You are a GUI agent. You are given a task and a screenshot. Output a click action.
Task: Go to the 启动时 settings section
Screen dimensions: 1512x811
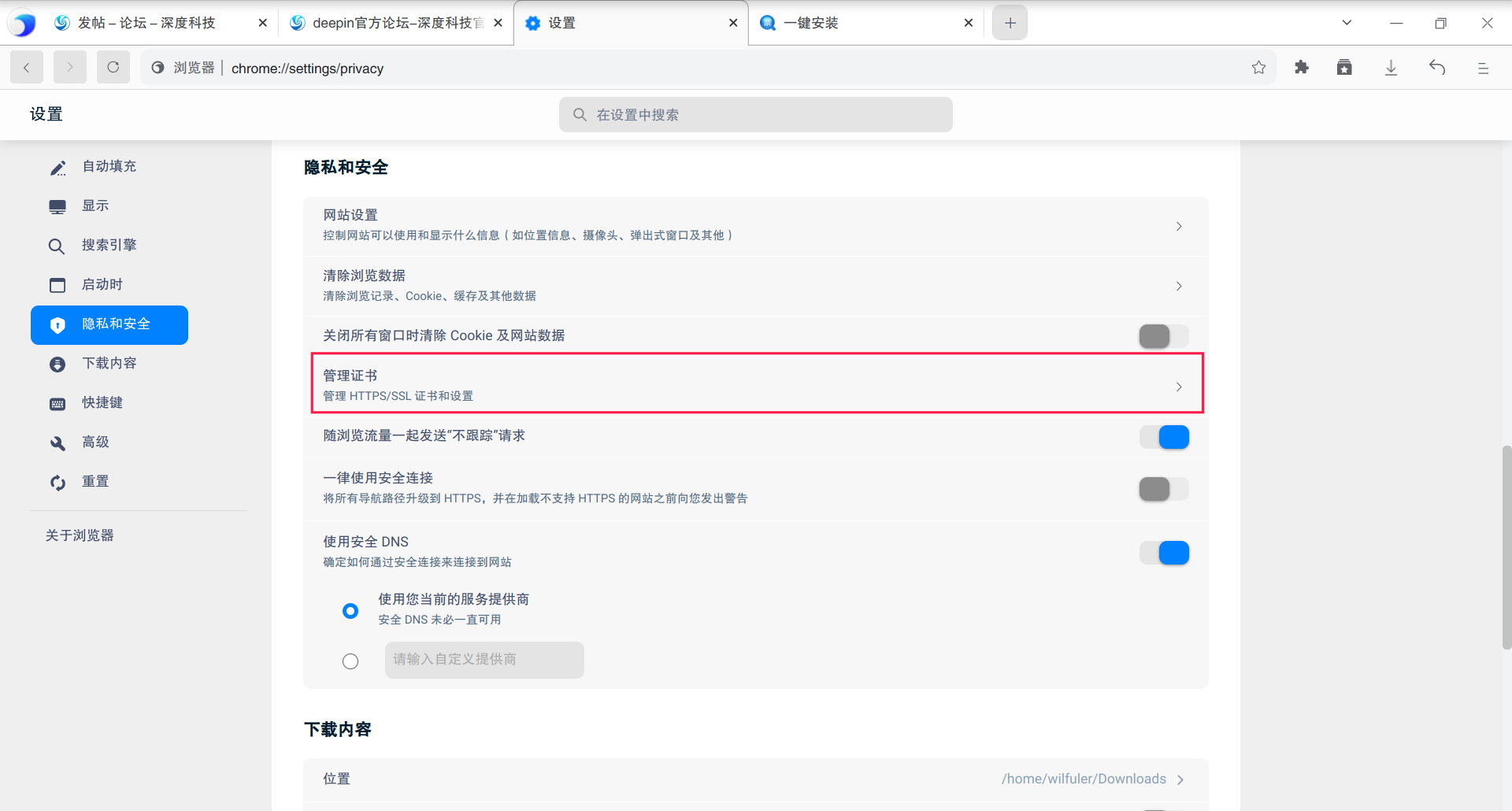[x=109, y=285]
